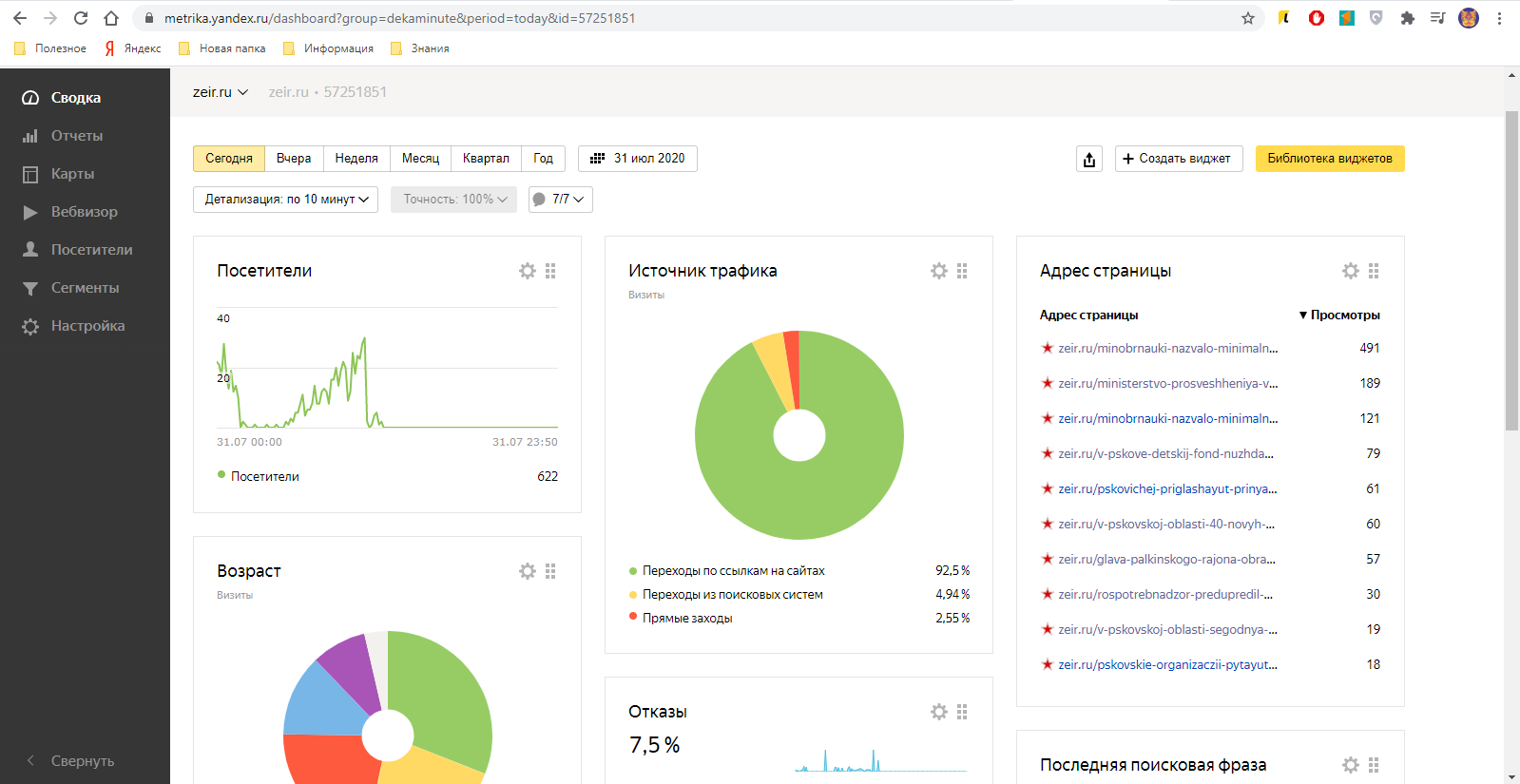Expand the 7/7 goals dropdown
Image resolution: width=1520 pixels, height=784 pixels.
tap(561, 200)
